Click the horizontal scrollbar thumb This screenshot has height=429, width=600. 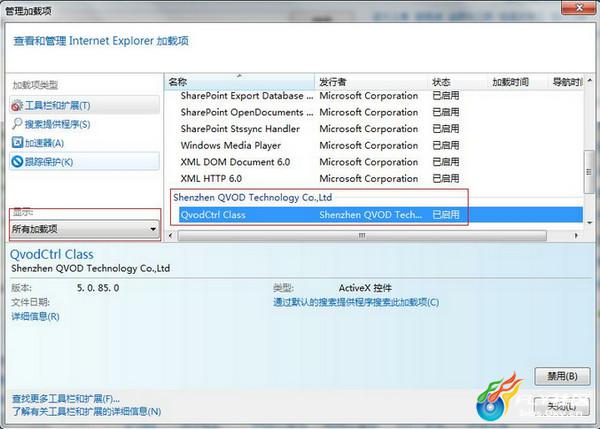[362, 236]
